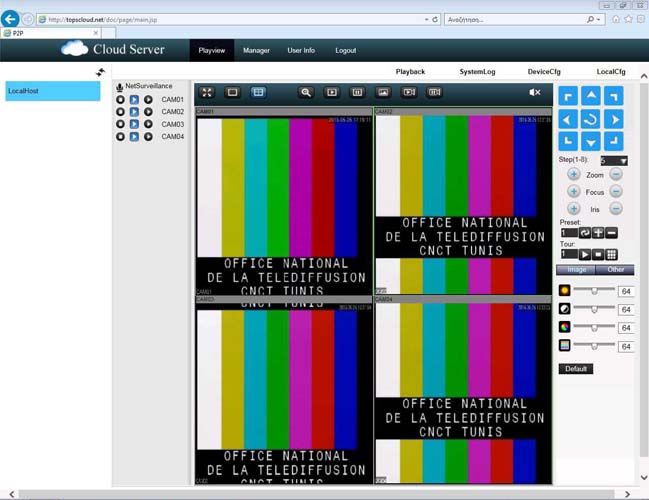This screenshot has width=649, height=500.
Task: Switch to four window grid layout
Action: tap(258, 92)
